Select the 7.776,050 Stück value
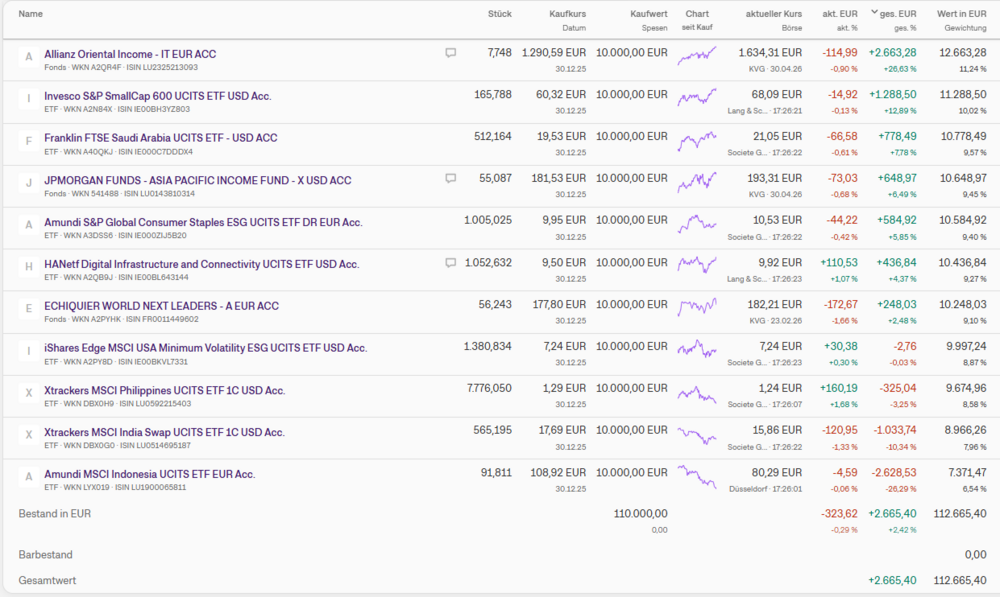This screenshot has width=1000, height=597. pyautogui.click(x=489, y=388)
